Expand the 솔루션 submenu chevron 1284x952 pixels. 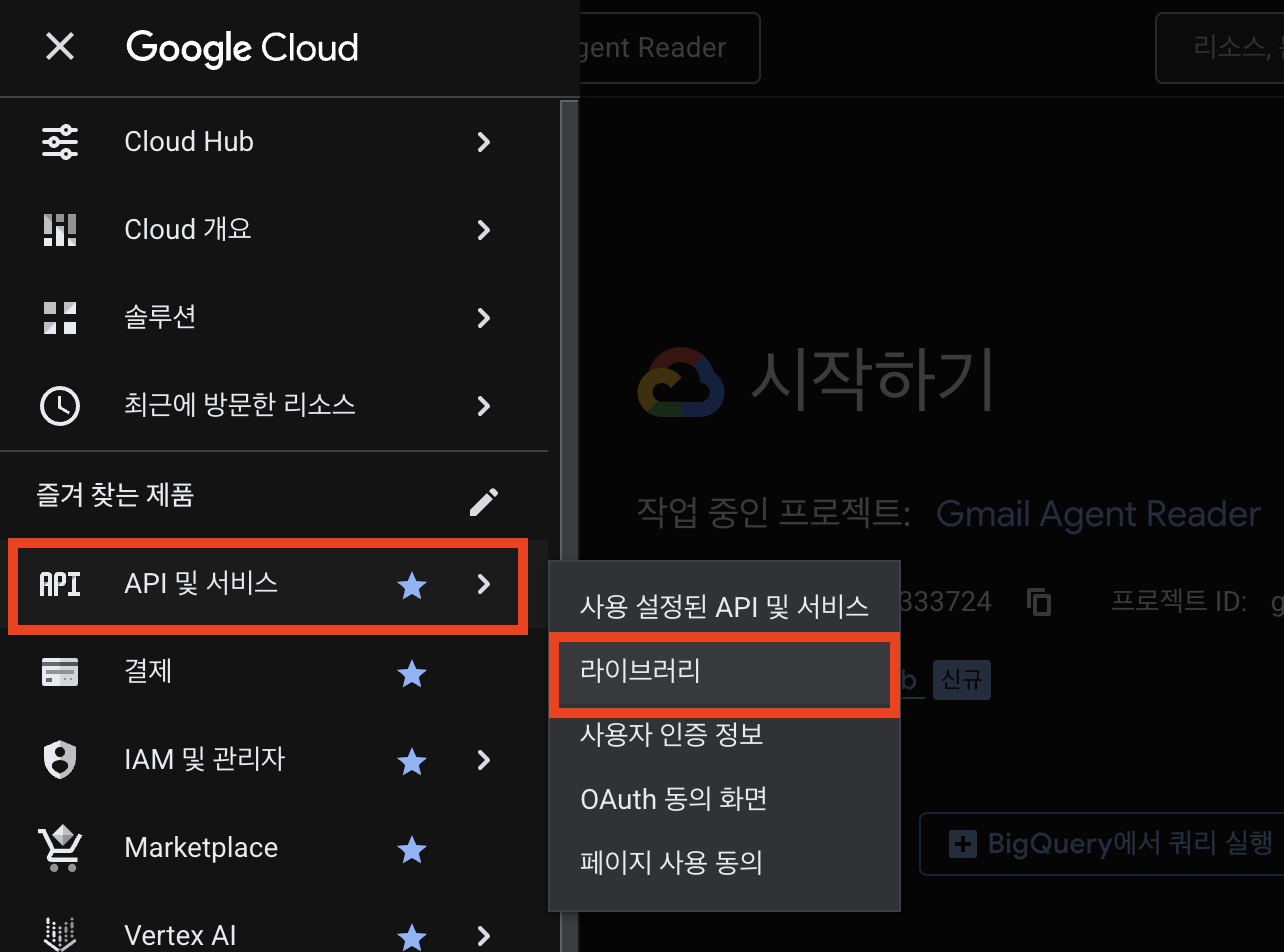484,318
